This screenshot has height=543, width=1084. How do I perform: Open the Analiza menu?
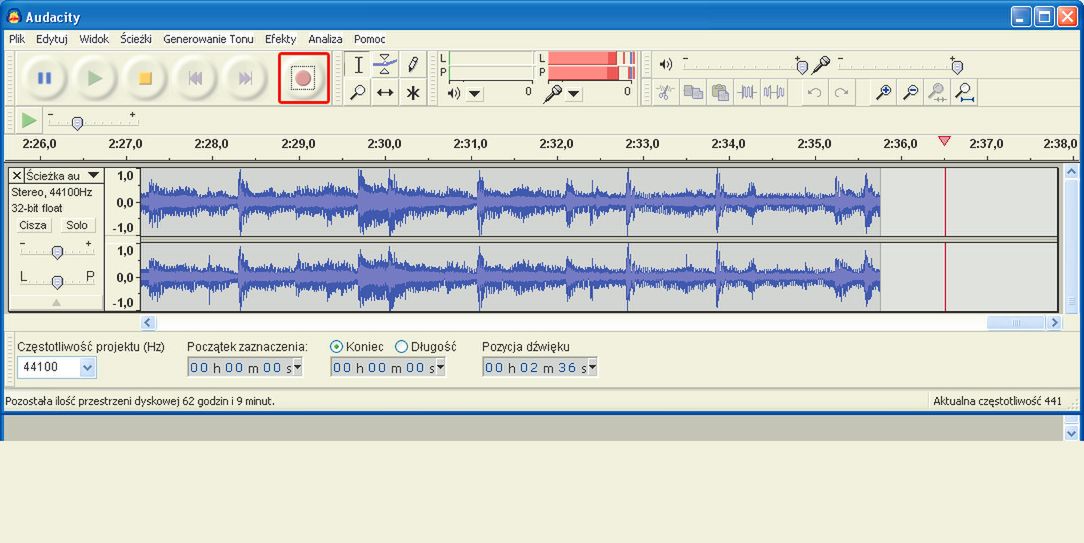point(325,39)
